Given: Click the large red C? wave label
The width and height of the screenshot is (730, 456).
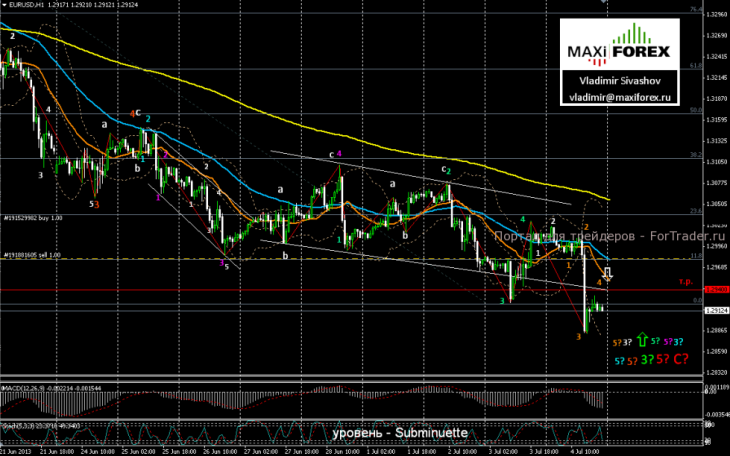Looking at the screenshot, I should (681, 359).
